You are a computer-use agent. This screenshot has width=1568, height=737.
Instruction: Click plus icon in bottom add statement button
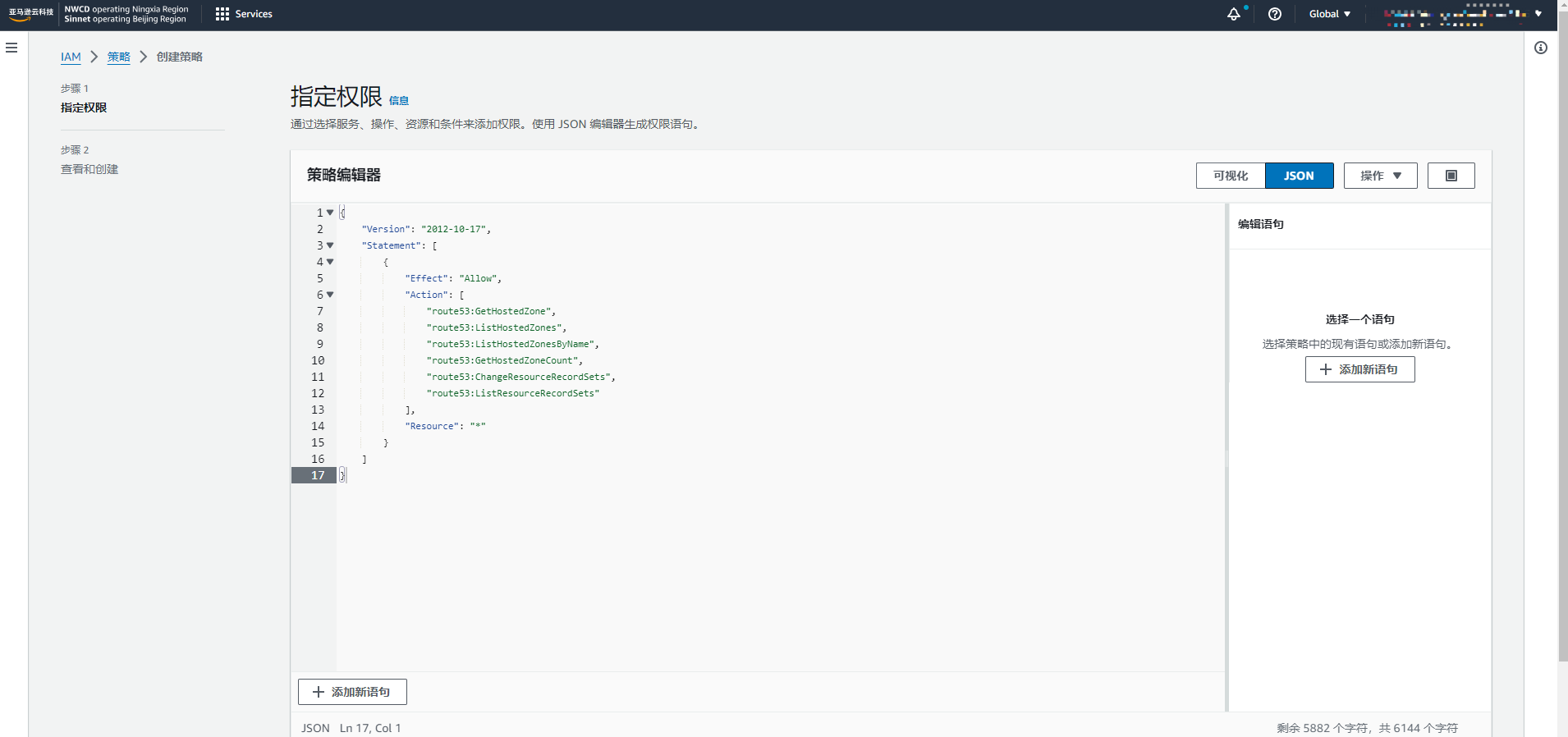tap(319, 692)
